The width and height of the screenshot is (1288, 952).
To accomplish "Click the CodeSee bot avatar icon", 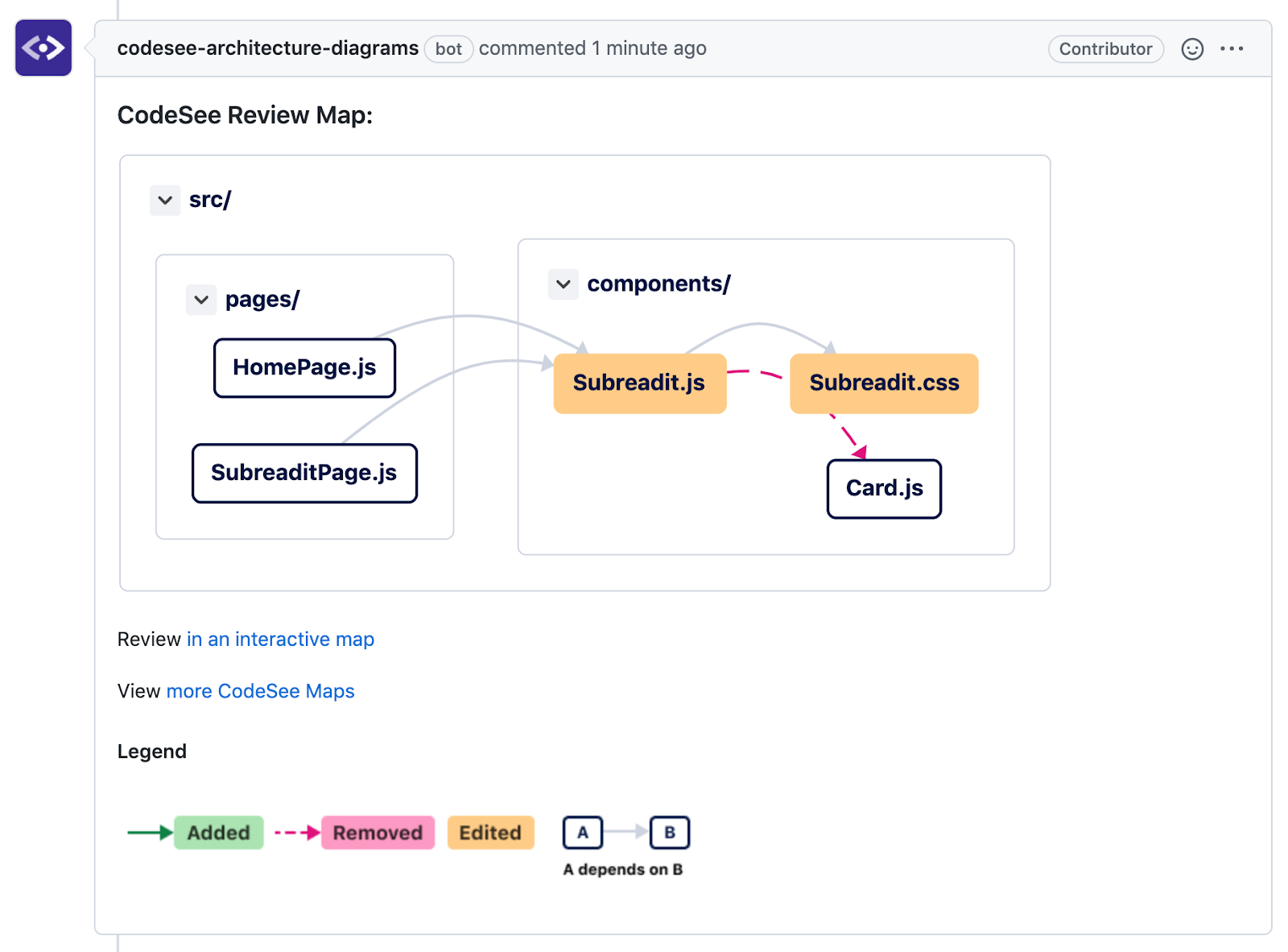I will 43,48.
